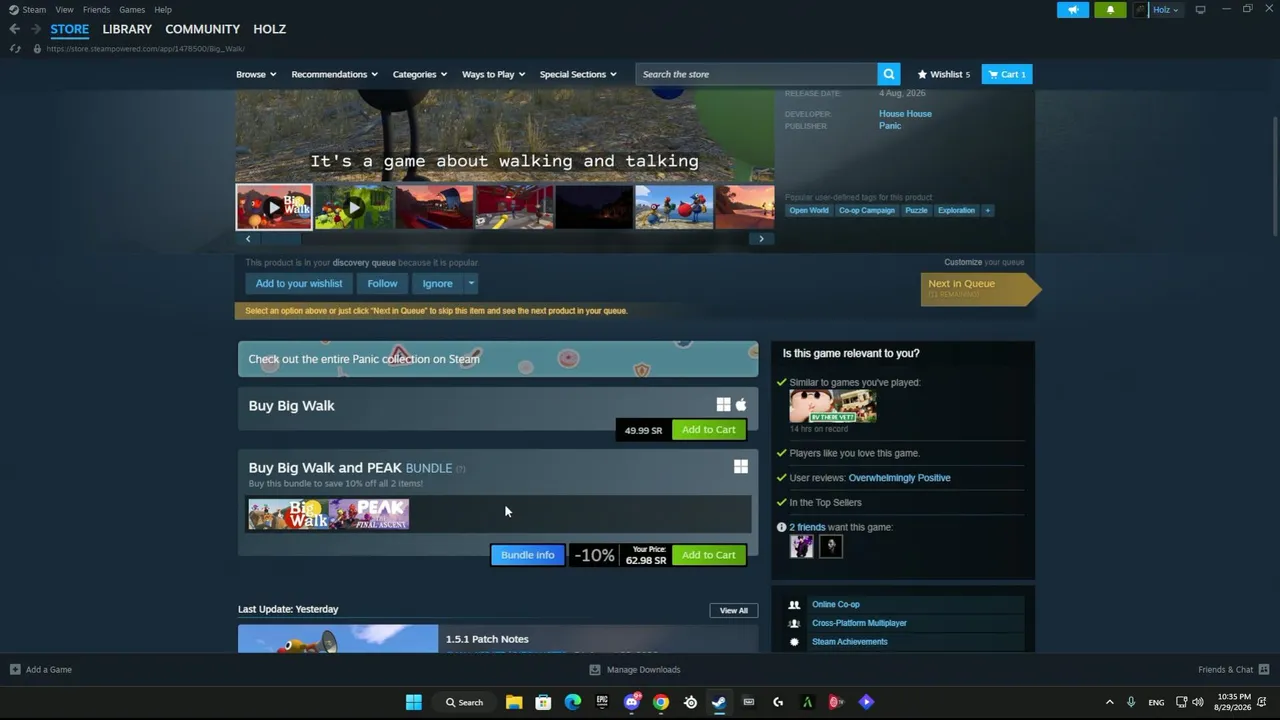1280x720 pixels.
Task: View all updates
Action: [x=734, y=610]
